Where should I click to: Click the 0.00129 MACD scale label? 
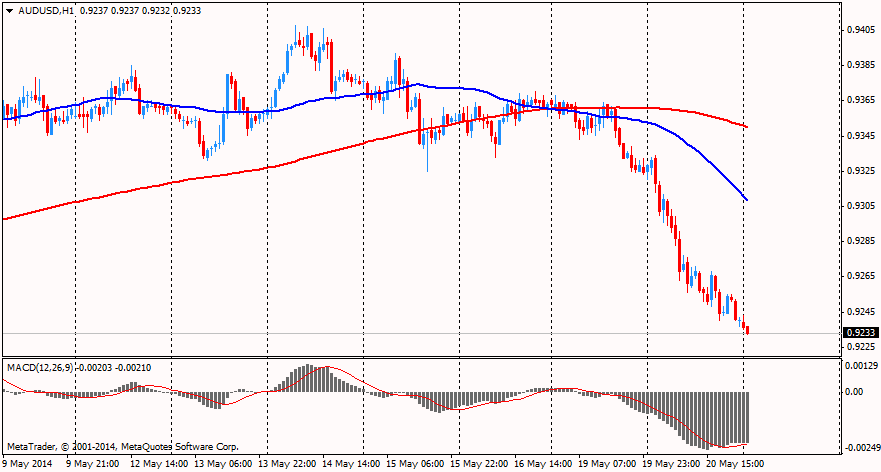(861, 365)
